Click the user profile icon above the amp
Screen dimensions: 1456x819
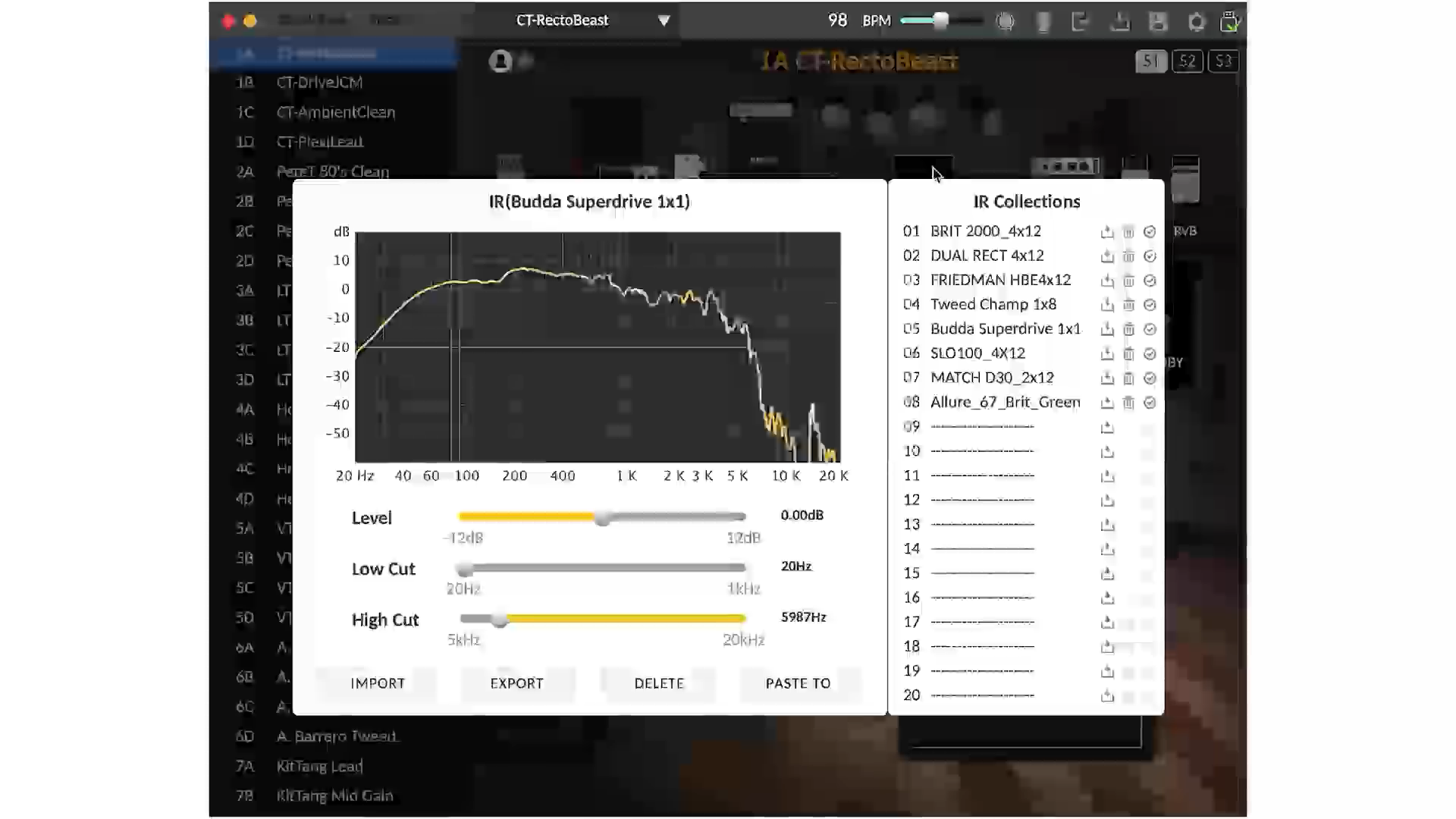coord(500,61)
